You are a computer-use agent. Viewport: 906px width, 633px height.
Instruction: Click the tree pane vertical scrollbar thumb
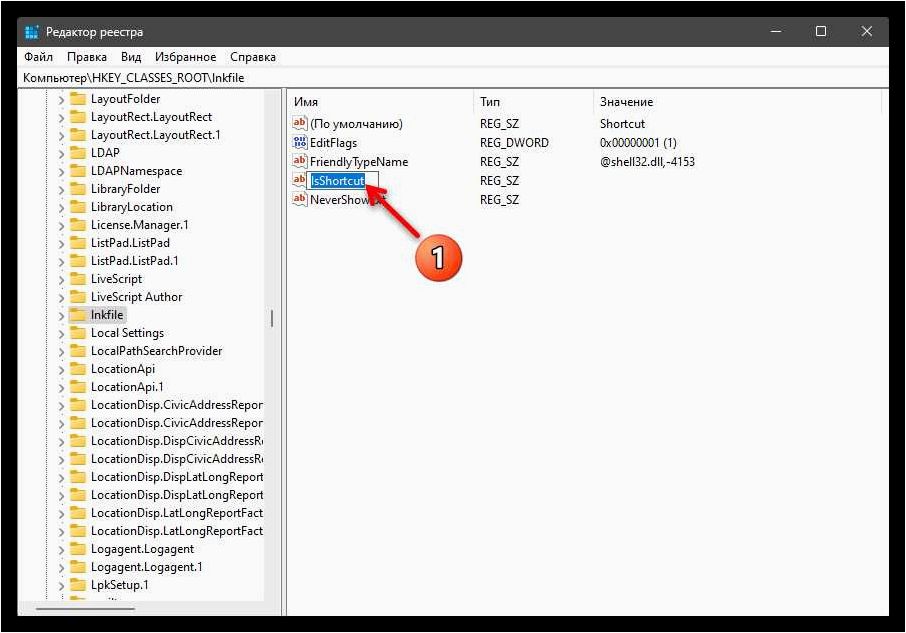tap(272, 318)
